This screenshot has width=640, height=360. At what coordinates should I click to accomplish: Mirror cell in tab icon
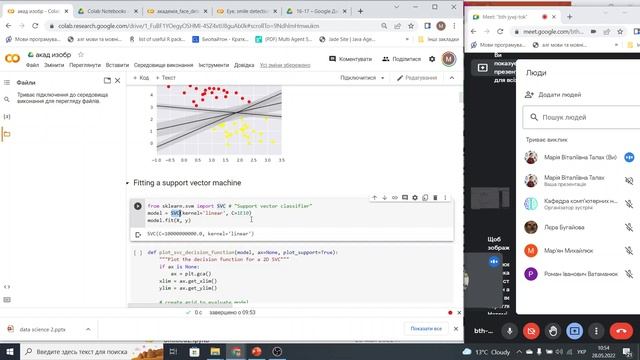click(x=425, y=198)
